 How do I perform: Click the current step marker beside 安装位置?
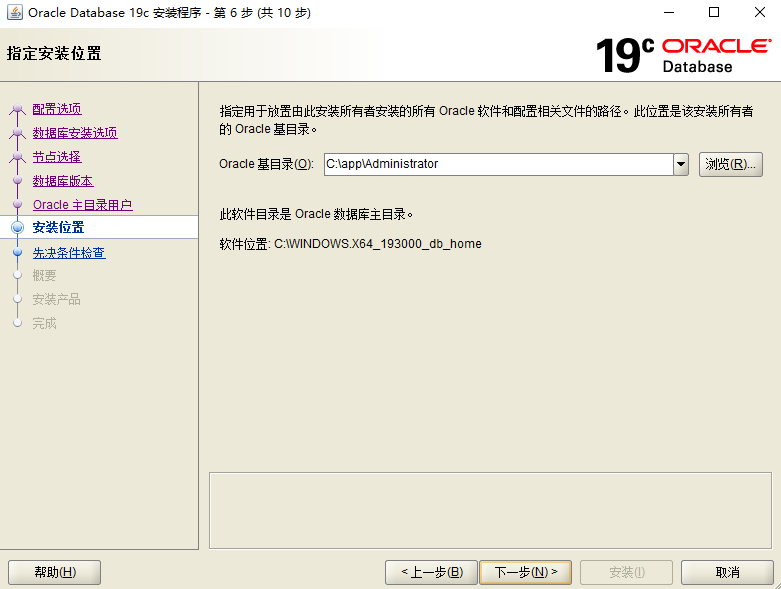[x=17, y=228]
